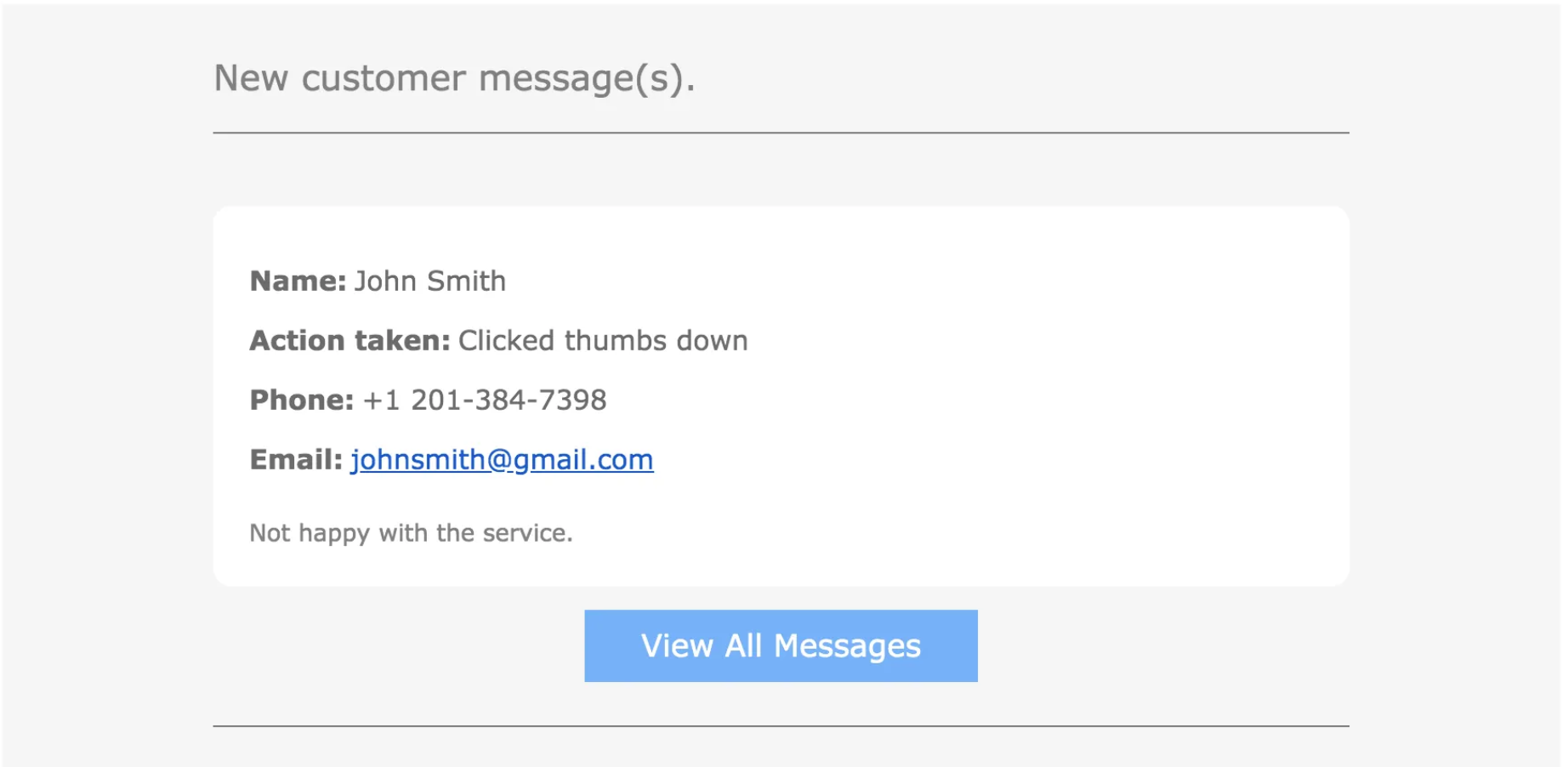Click the word "customer" in the heading
This screenshot has width=1568, height=767.
tap(383, 78)
